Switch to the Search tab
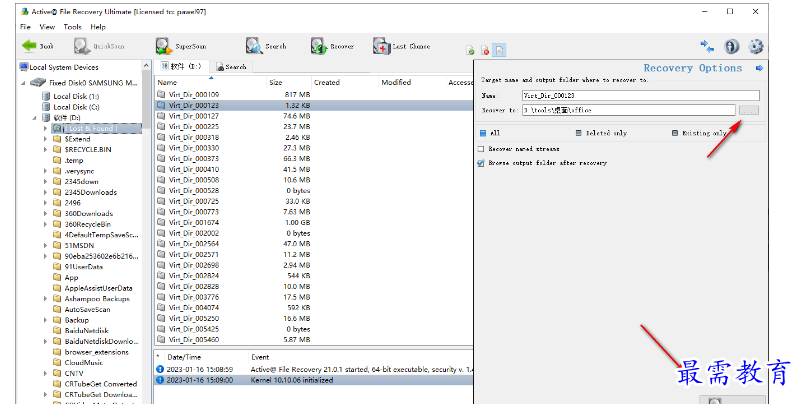Screen dimensions: 799x404 [231, 67]
